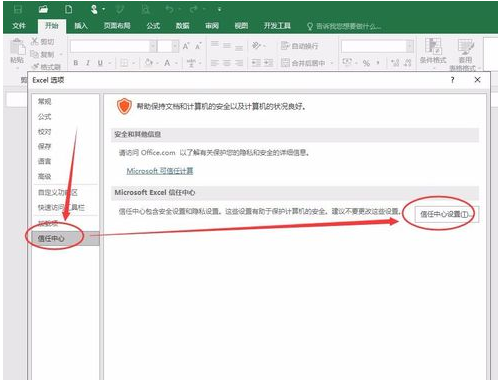Click the Tell Me search box
The image size is (498, 380).
[345, 26]
